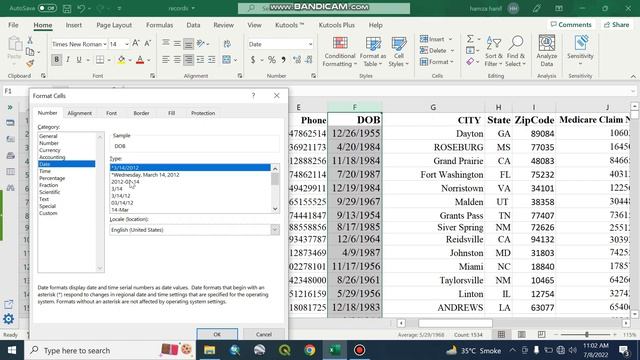Click OK in Format Cells dialog
The image size is (640, 360).
click(217, 334)
